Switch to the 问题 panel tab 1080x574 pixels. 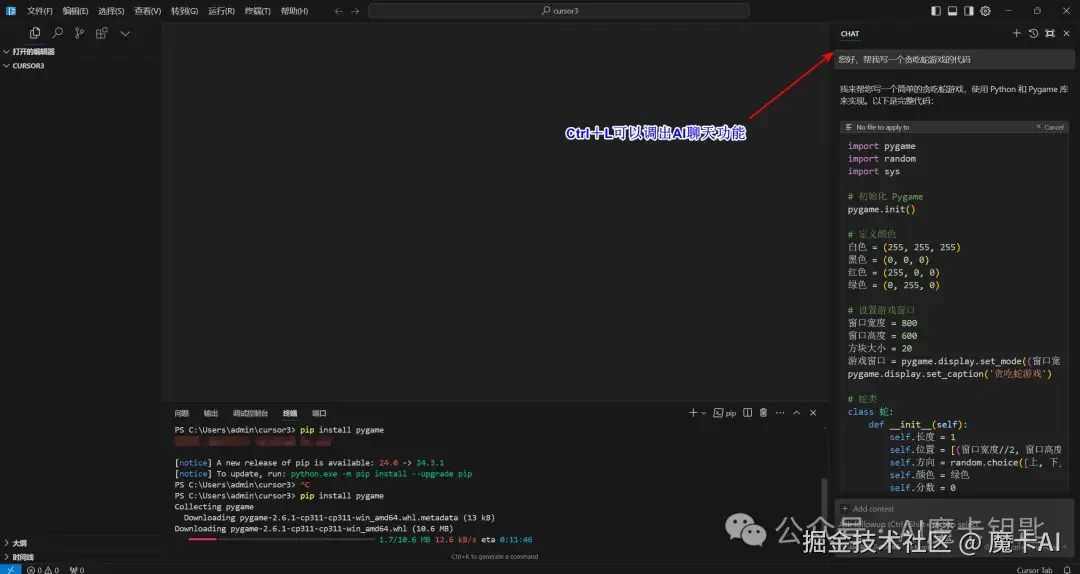pos(181,413)
